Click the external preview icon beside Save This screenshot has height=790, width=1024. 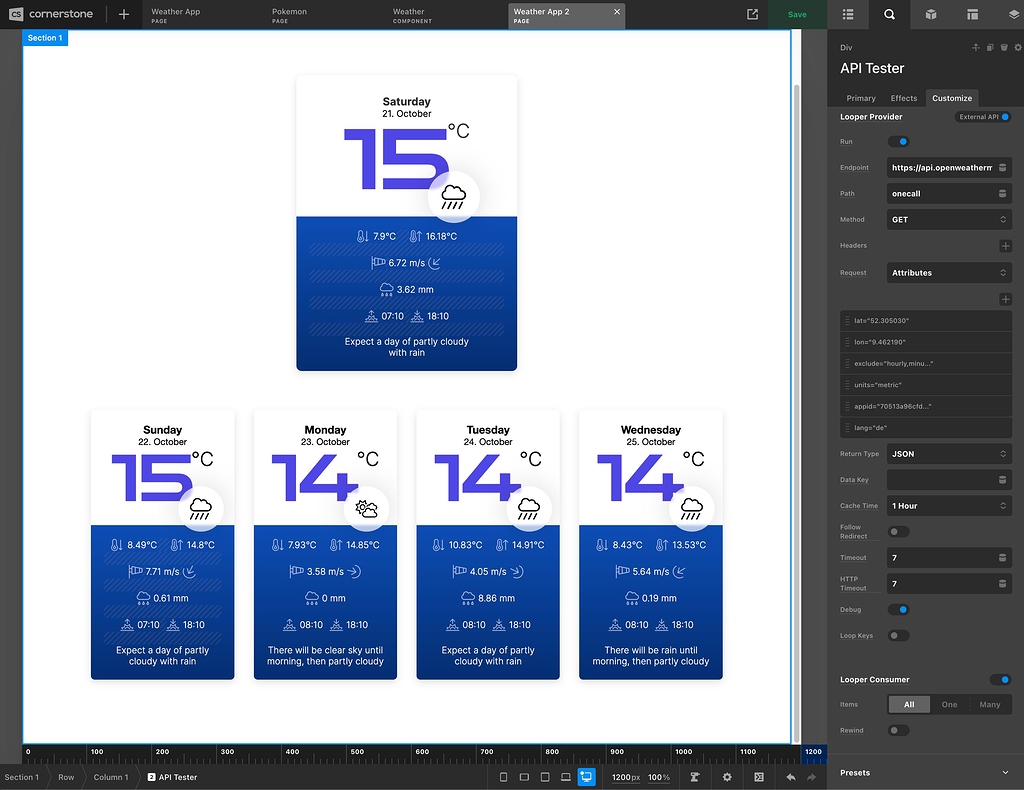[x=752, y=15]
